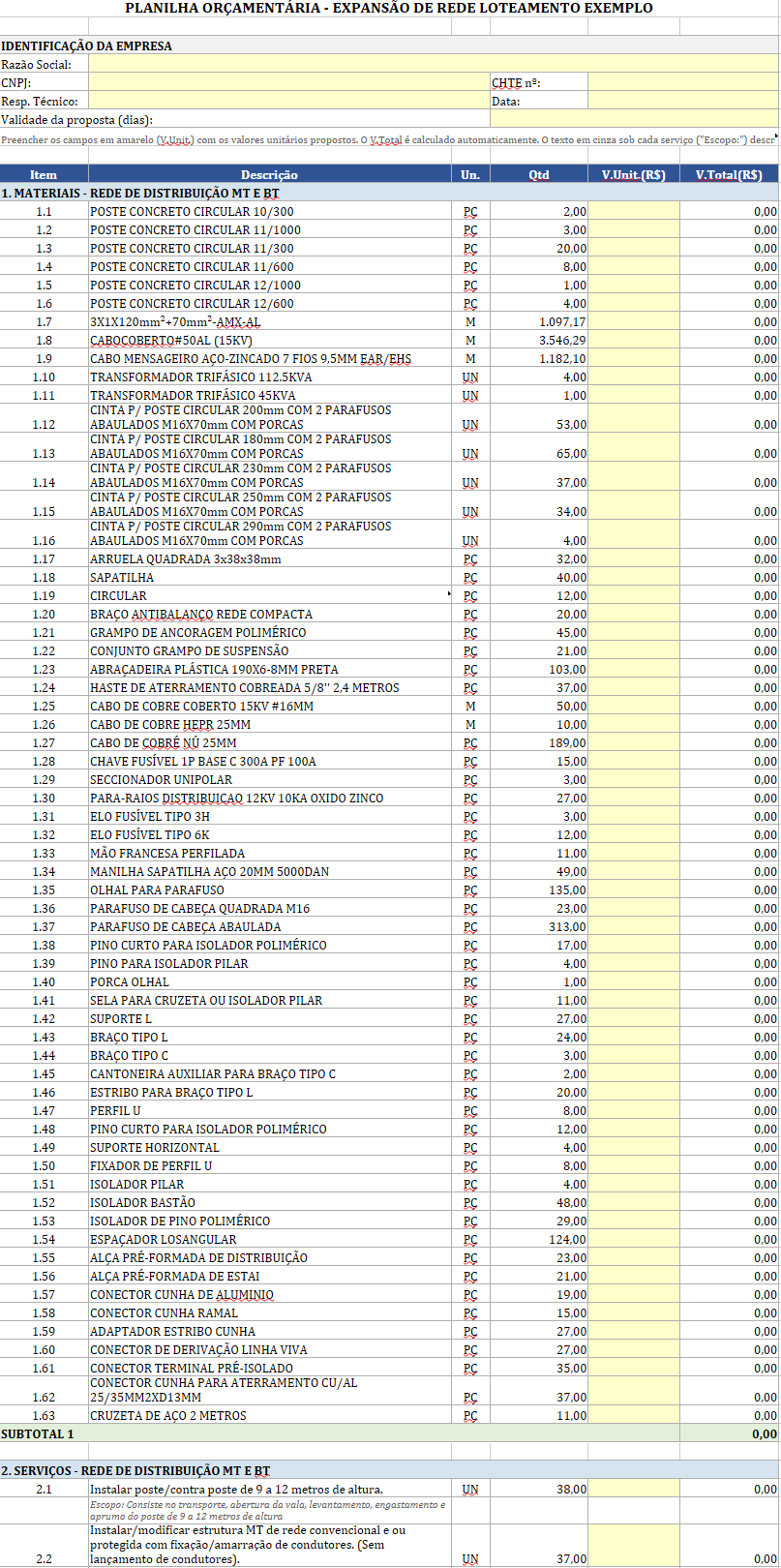
Task: Select the SUBTOTAL 1 total value 0,00
Action: pyautogui.click(x=730, y=1433)
